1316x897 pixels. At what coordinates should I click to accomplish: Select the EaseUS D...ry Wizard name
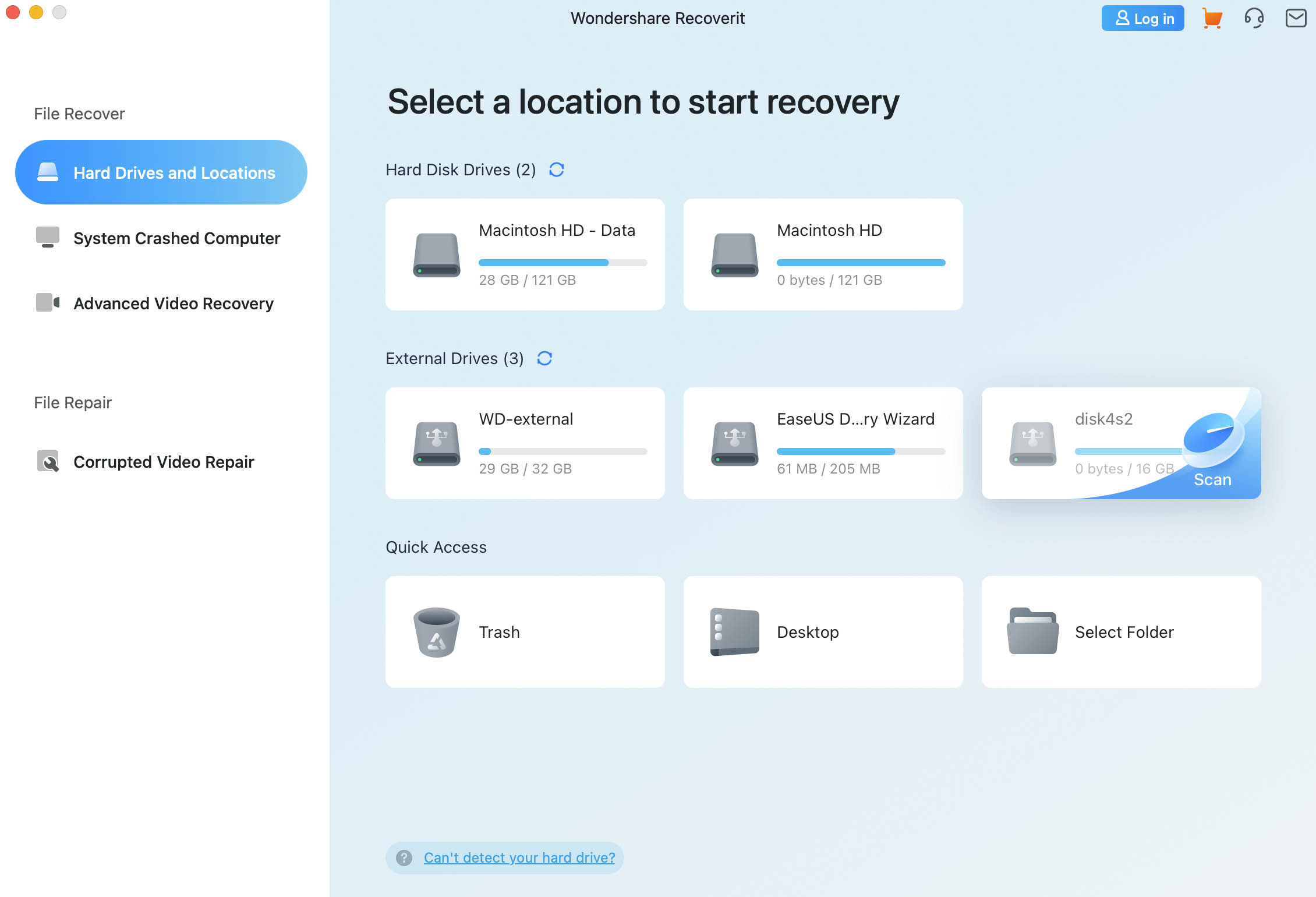pyautogui.click(x=855, y=419)
